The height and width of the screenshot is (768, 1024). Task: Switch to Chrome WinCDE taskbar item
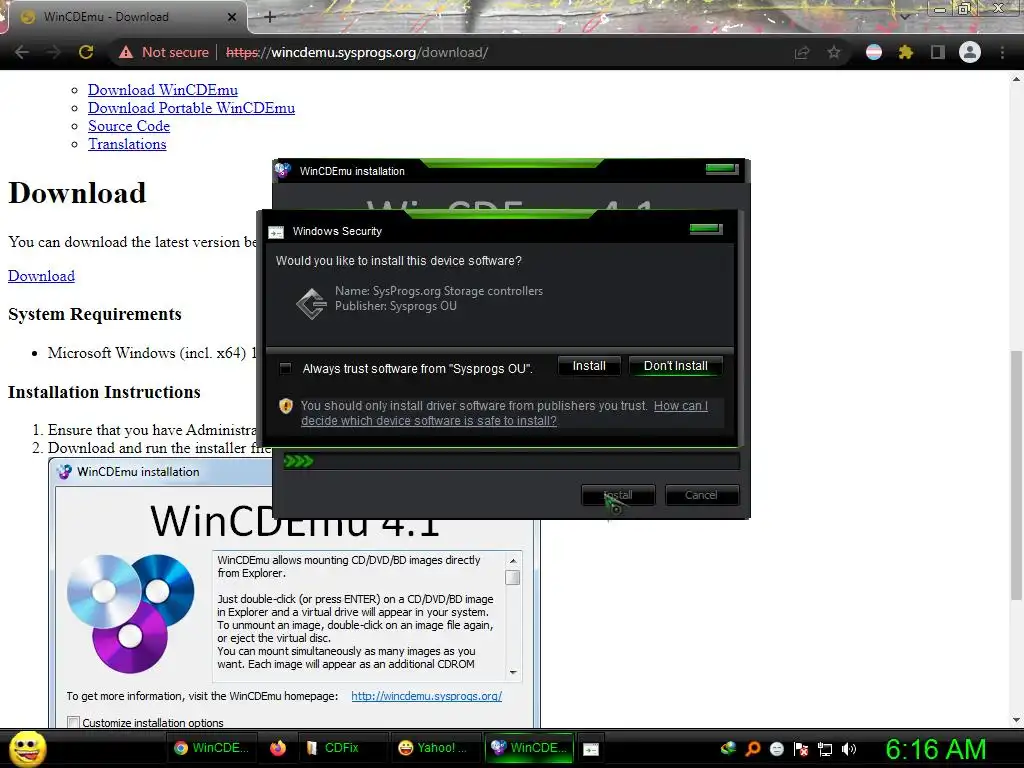(212, 748)
